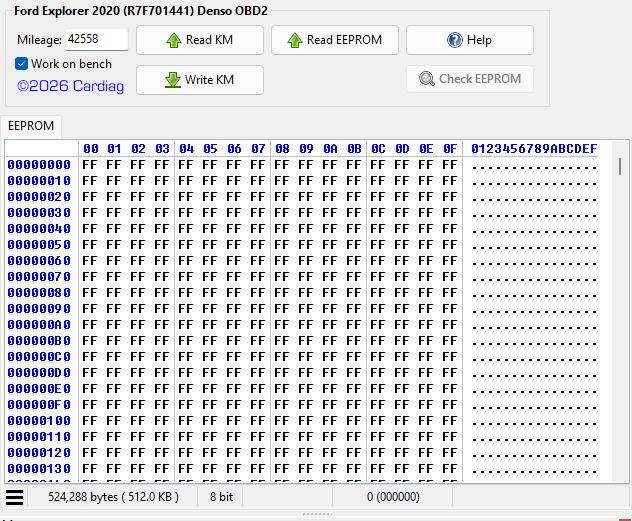Click the 0123456789ABCDEF ASCII column header
The image size is (632, 521).
[533, 149]
